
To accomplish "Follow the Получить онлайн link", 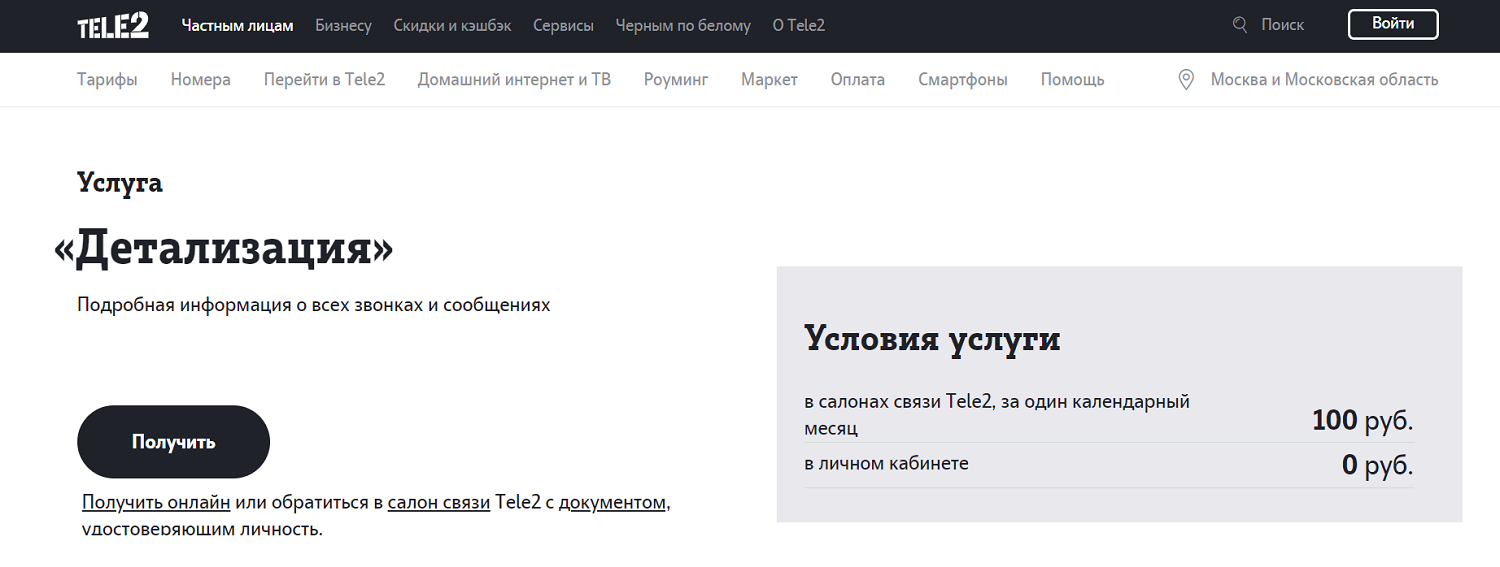I will (156, 503).
